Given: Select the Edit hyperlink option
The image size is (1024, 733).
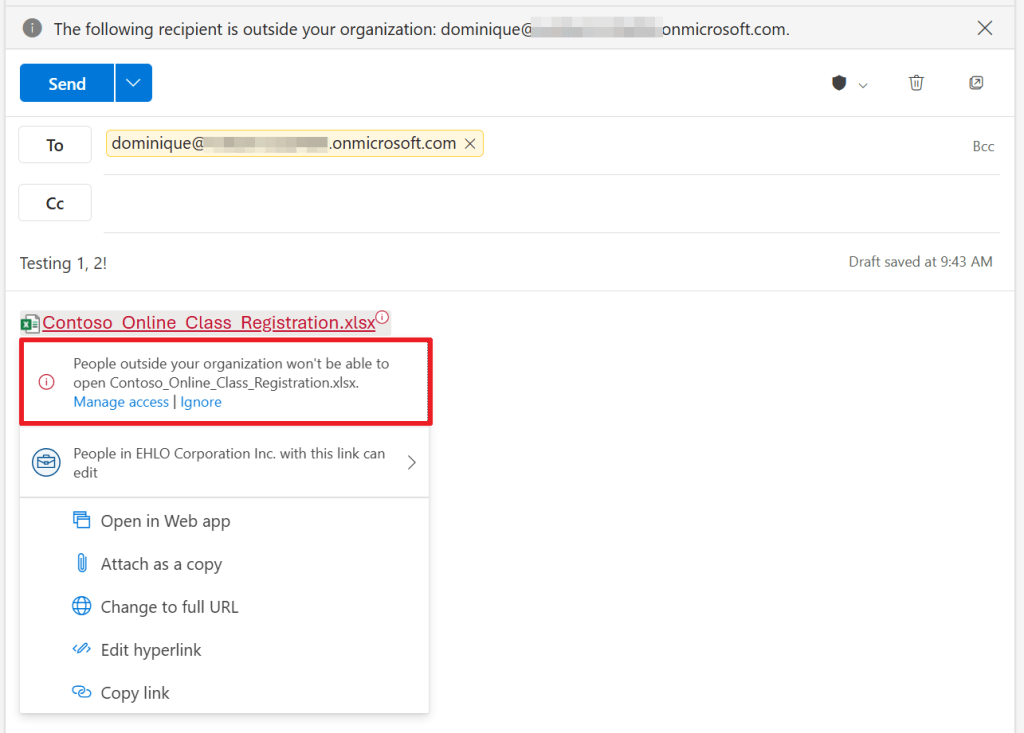Looking at the screenshot, I should pos(151,649).
